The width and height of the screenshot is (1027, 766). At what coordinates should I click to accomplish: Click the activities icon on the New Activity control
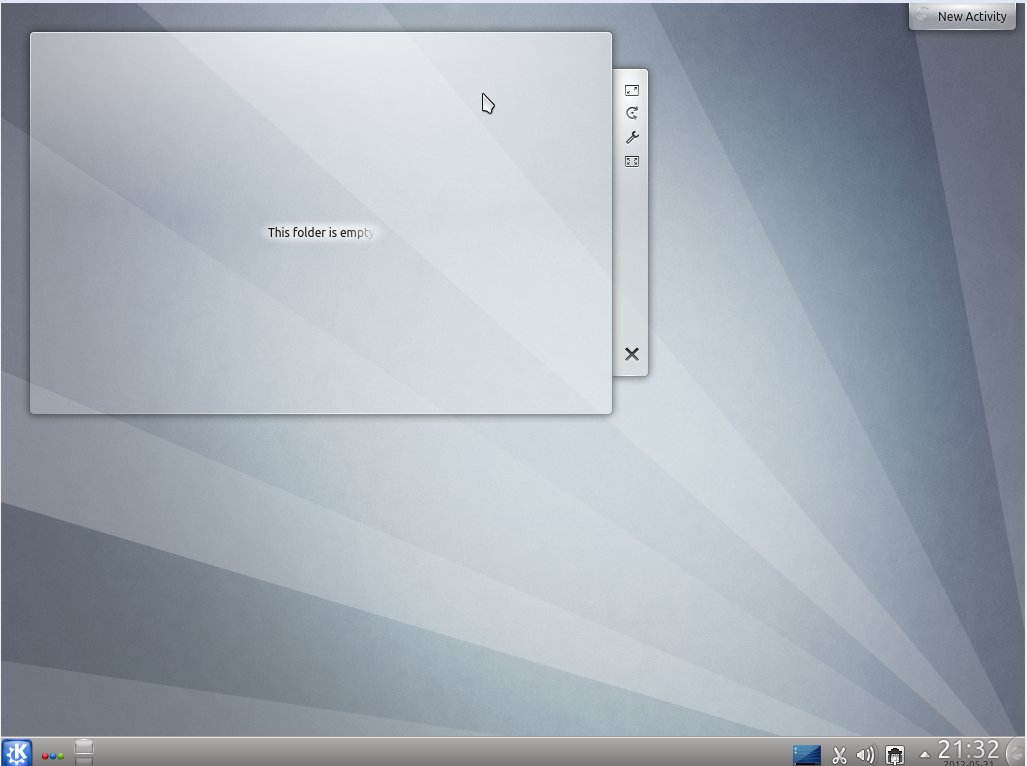921,15
